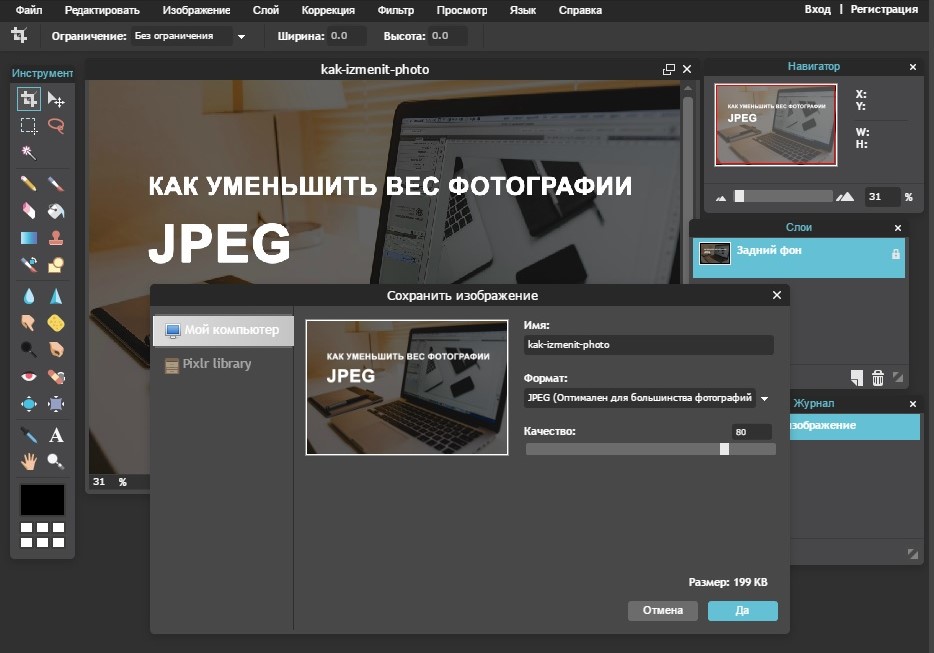The width and height of the screenshot is (934, 653).
Task: Open the black foreground color swatch
Action: [x=42, y=499]
